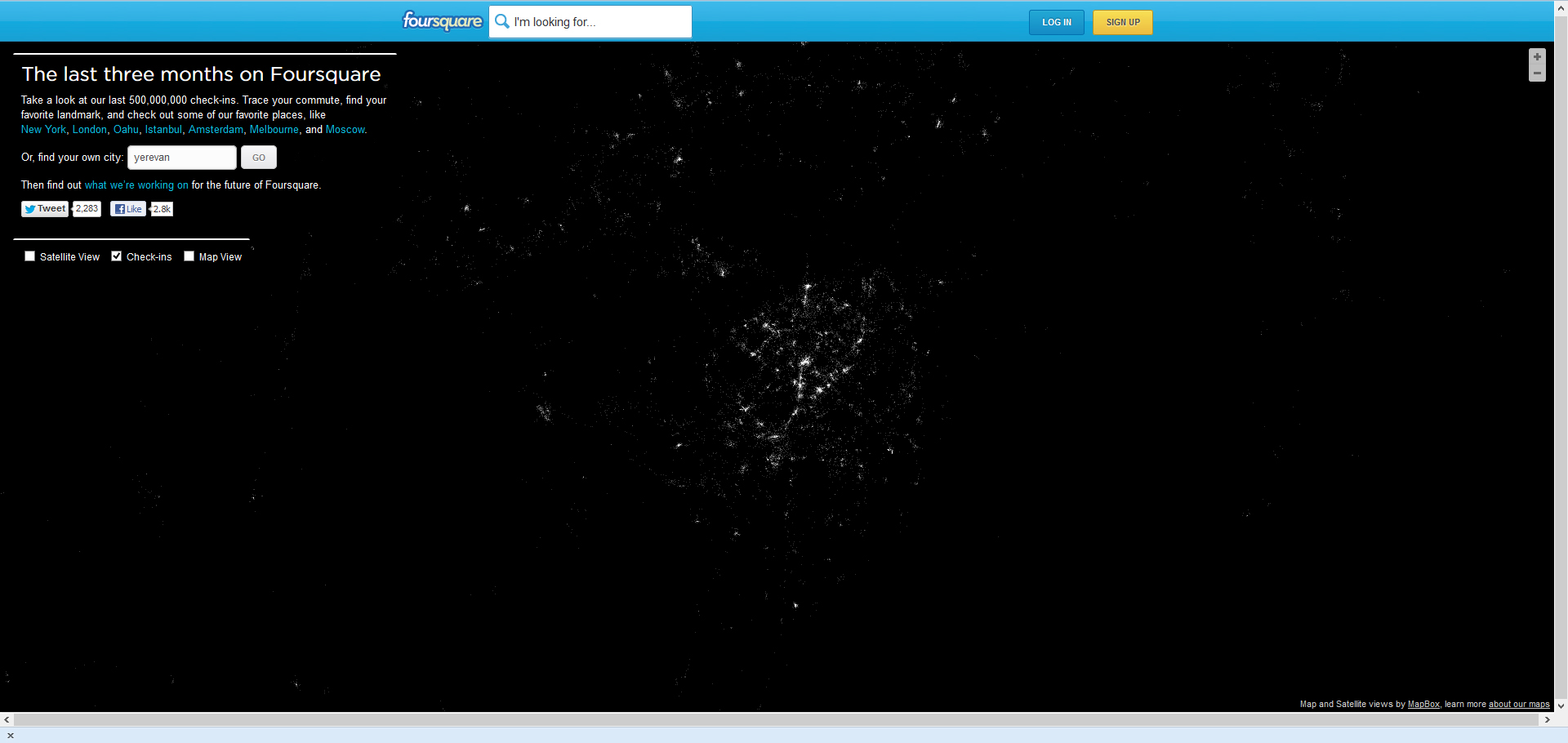Uncheck the Check-ins checkbox
This screenshot has height=743, width=1568.
click(117, 256)
